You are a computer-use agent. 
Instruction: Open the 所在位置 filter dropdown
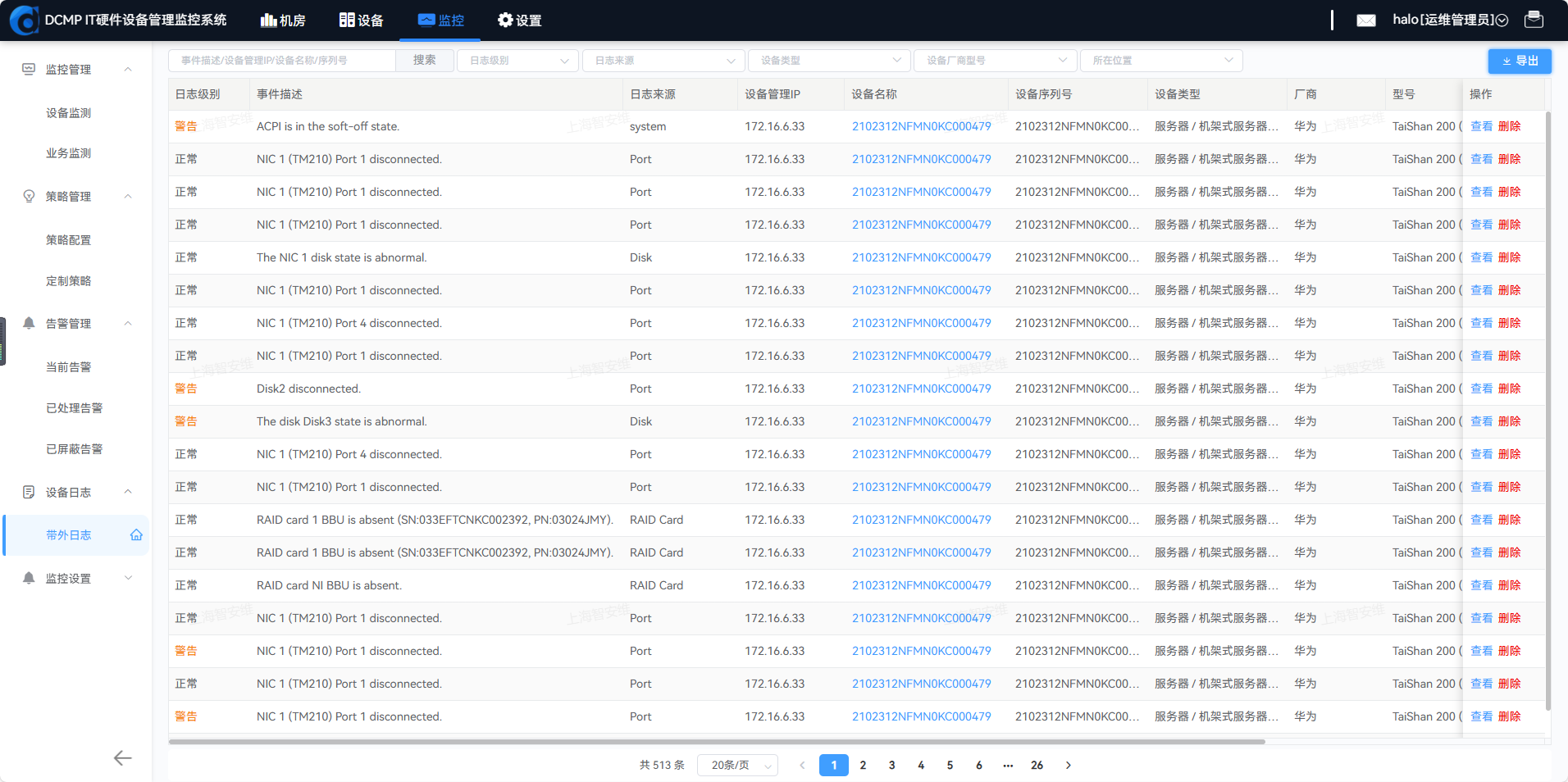(x=1161, y=61)
